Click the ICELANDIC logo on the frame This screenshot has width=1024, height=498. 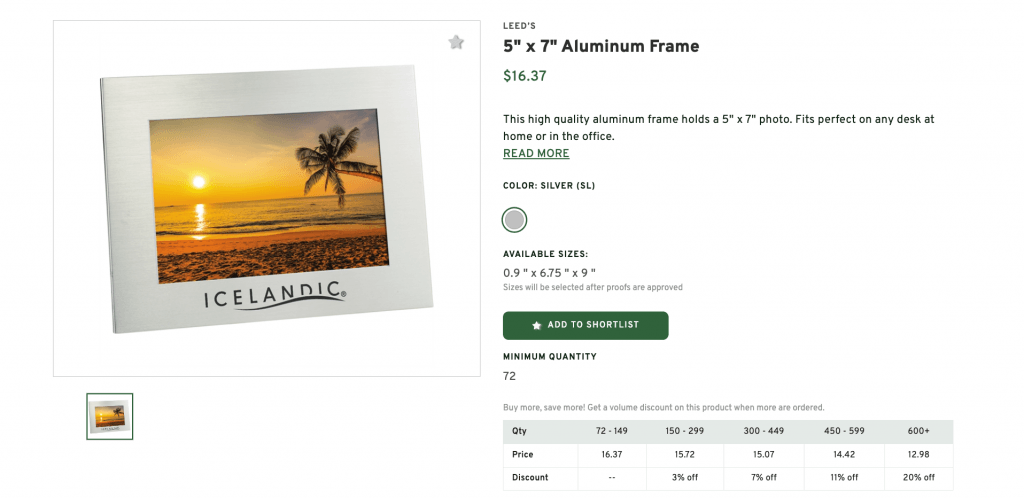(x=275, y=296)
